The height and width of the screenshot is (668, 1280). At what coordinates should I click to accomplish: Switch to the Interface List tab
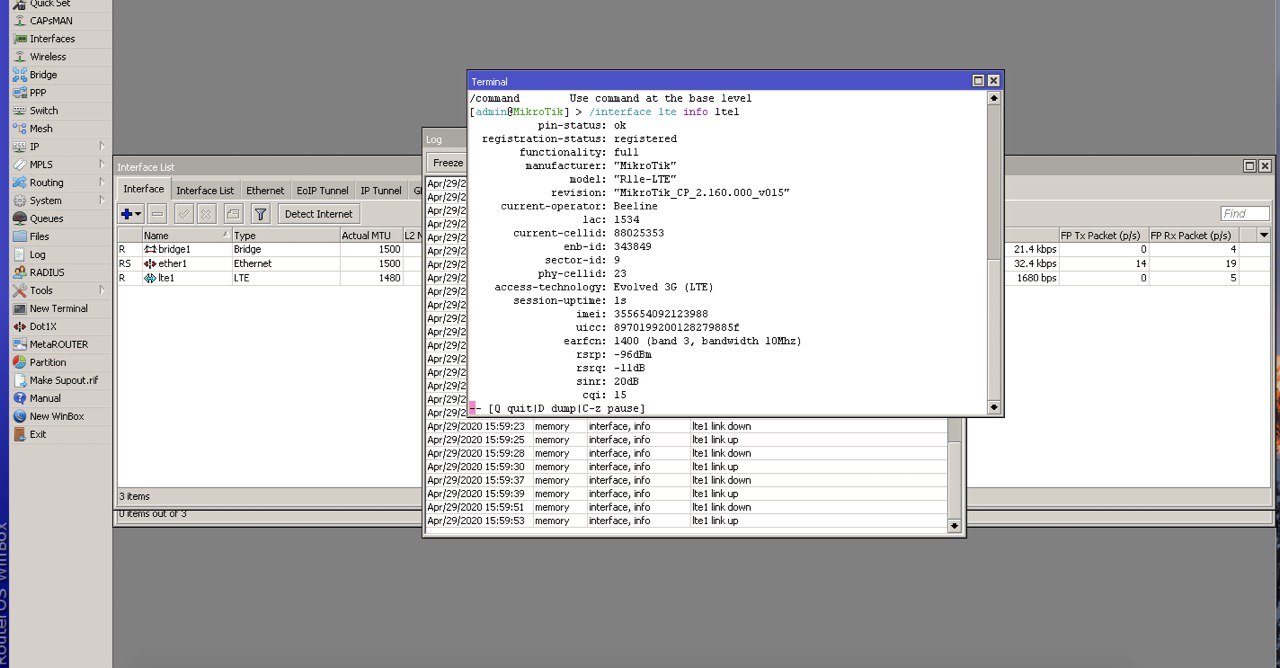pos(205,190)
